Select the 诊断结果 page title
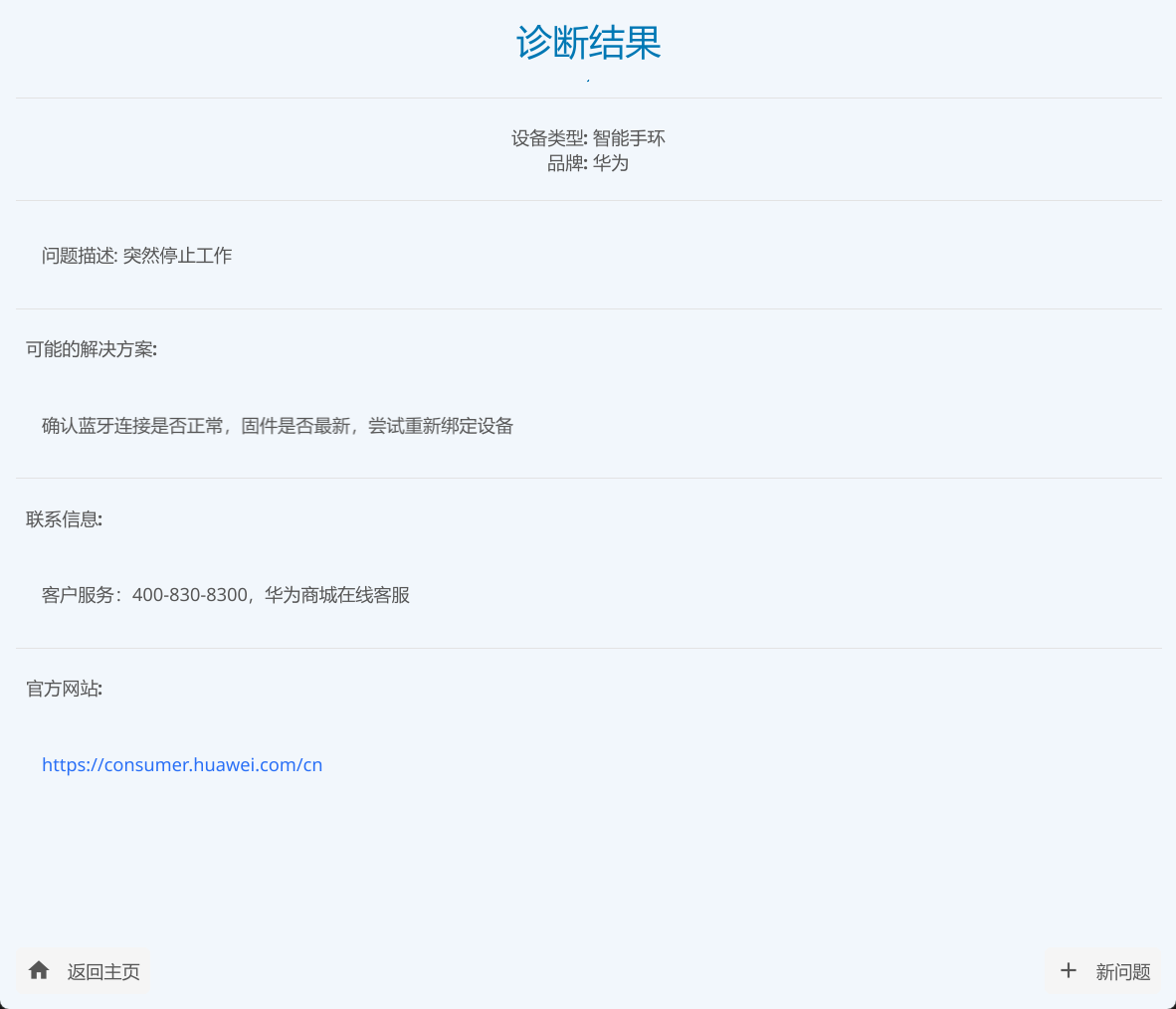 (588, 42)
